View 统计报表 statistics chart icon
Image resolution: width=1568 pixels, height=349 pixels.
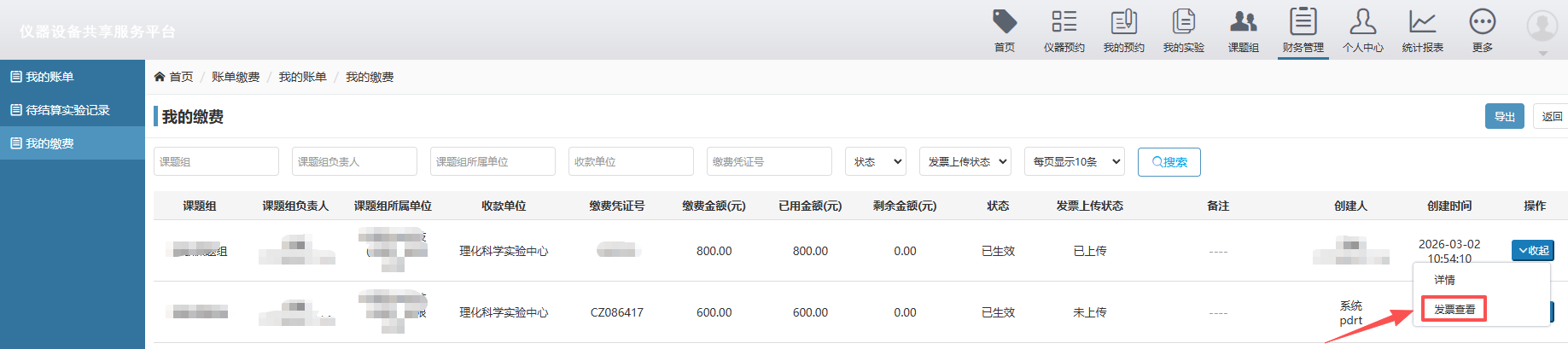point(1422,22)
